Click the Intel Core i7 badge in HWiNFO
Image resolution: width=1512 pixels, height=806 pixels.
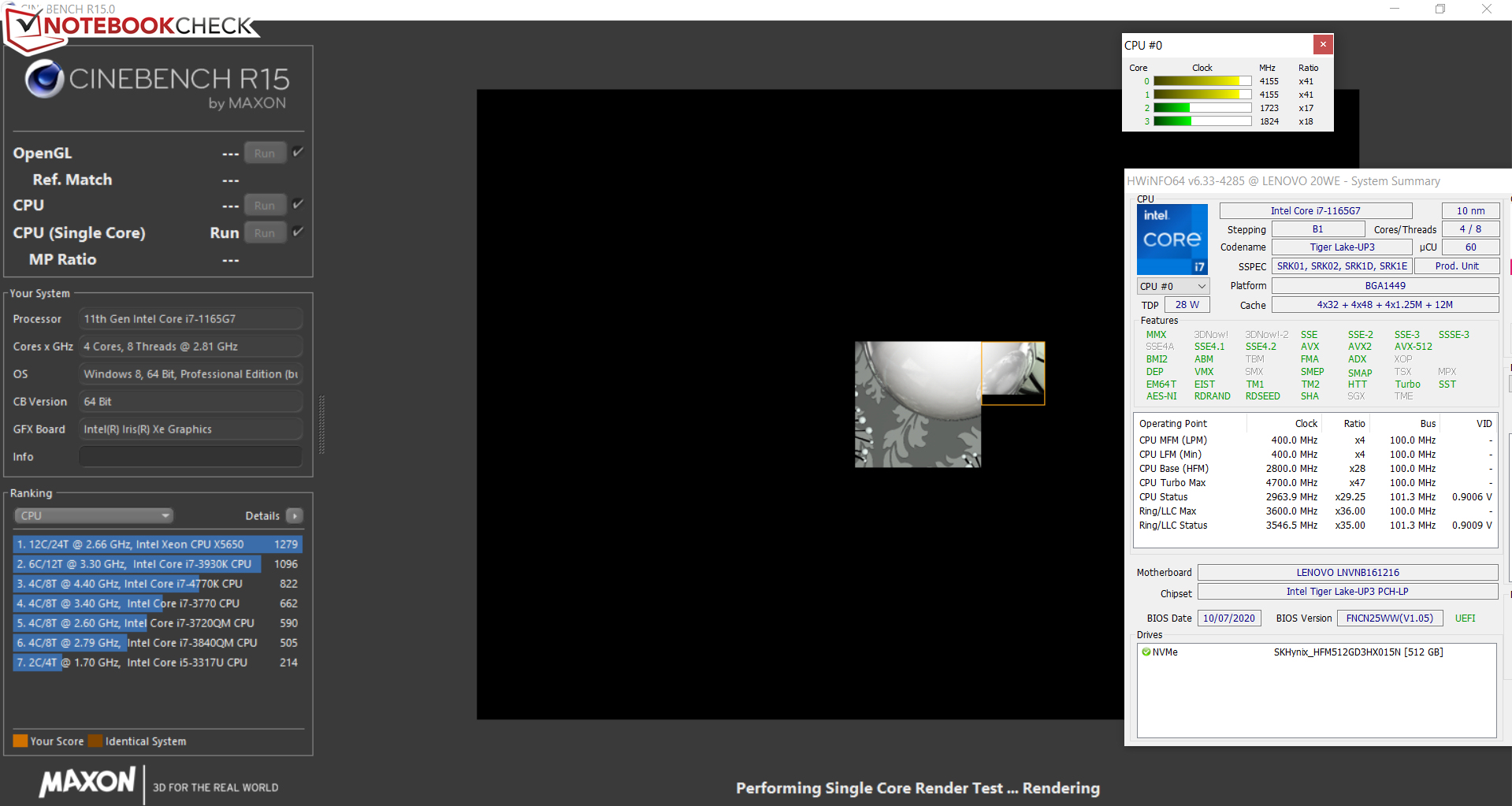(x=1172, y=240)
